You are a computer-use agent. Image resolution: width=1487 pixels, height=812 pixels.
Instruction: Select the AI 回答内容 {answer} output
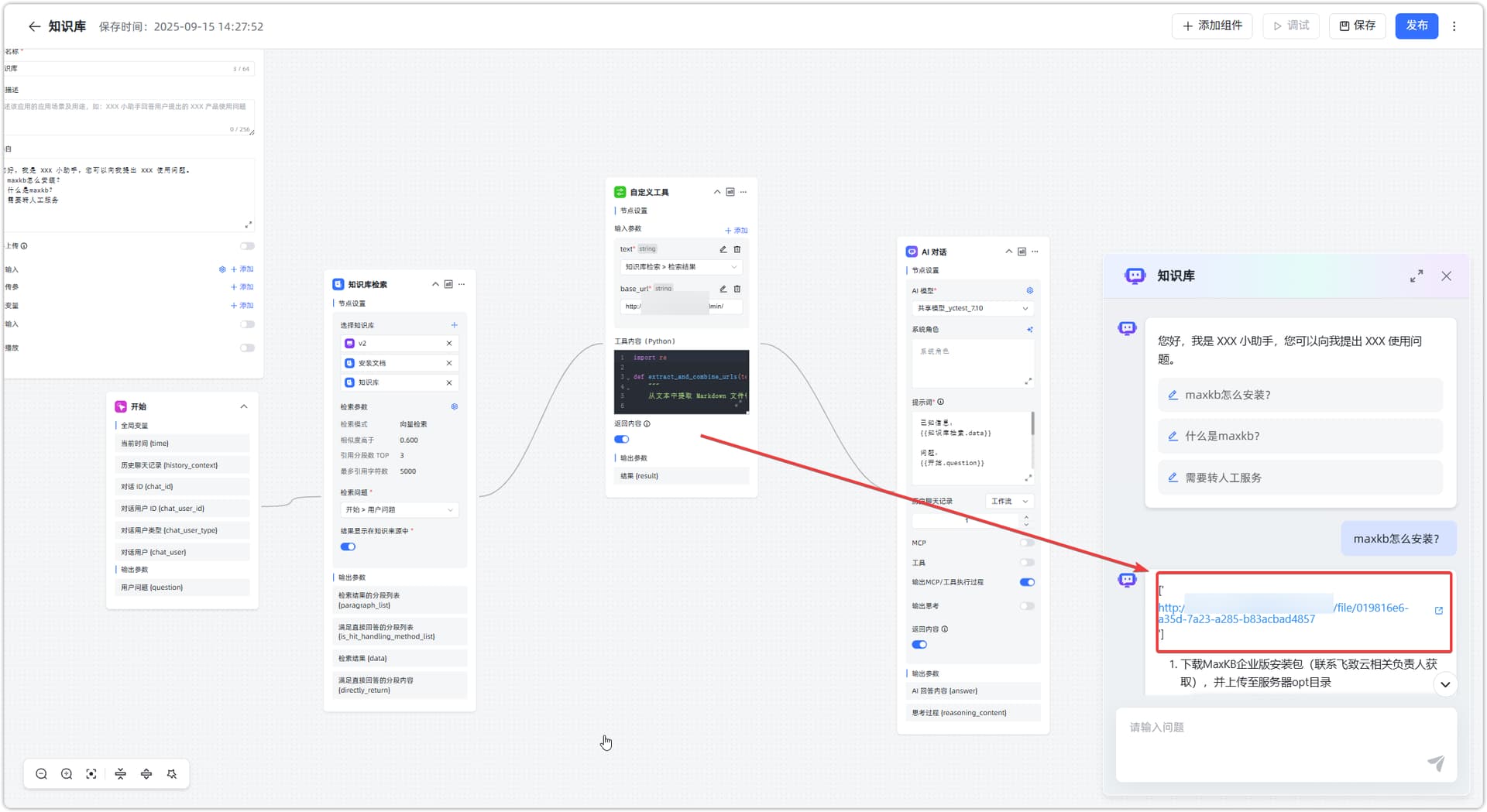coord(973,691)
